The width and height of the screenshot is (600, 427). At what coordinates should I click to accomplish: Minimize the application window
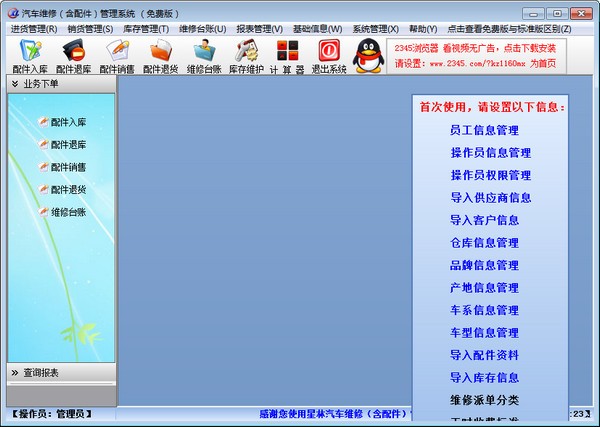click(x=533, y=14)
